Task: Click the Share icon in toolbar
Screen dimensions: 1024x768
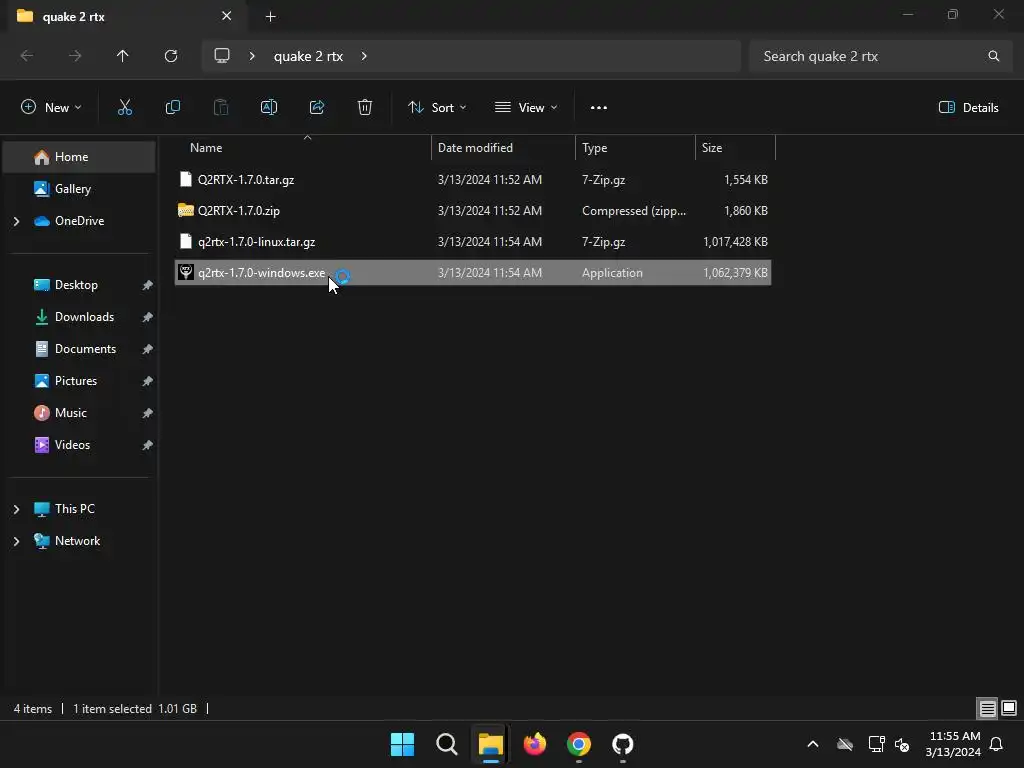Action: coord(317,108)
